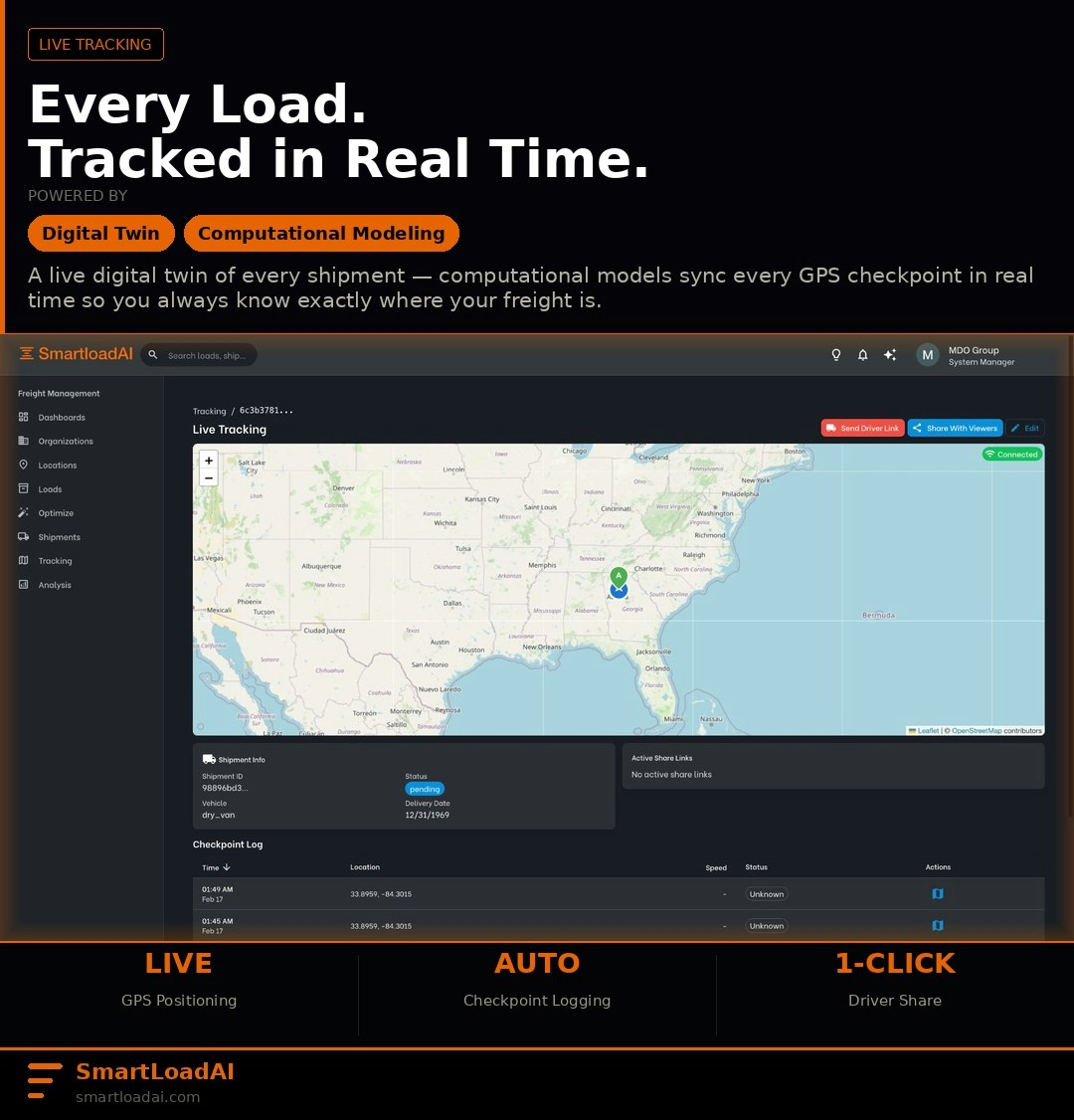Click the LIVE TRACKING badge
Screen dimensions: 1074x1120
[x=95, y=45]
